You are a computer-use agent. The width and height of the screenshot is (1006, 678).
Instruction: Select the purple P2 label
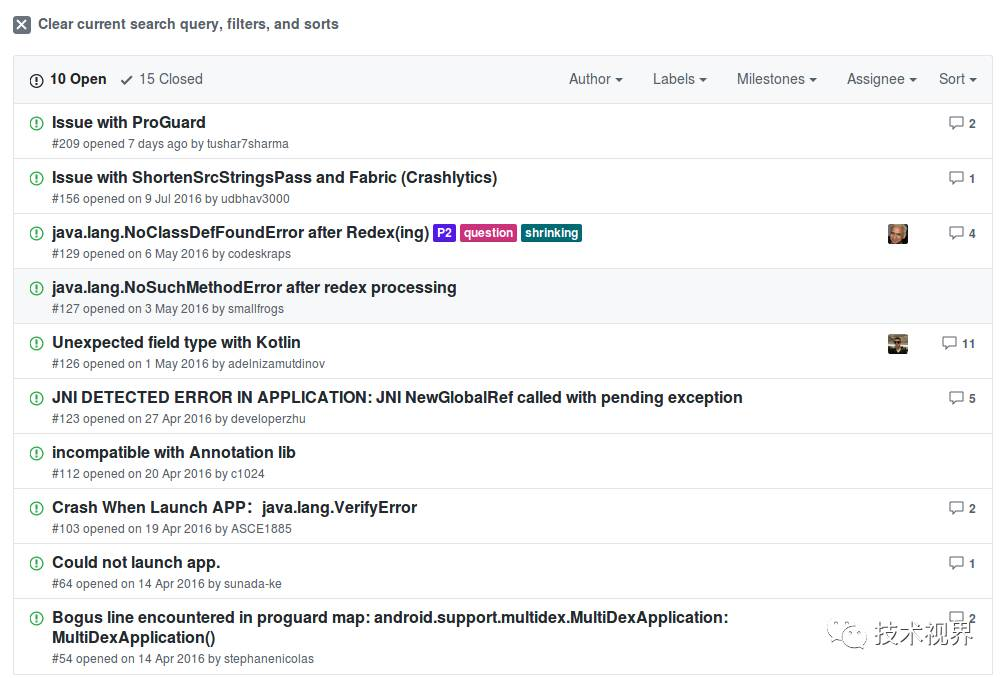pos(444,233)
